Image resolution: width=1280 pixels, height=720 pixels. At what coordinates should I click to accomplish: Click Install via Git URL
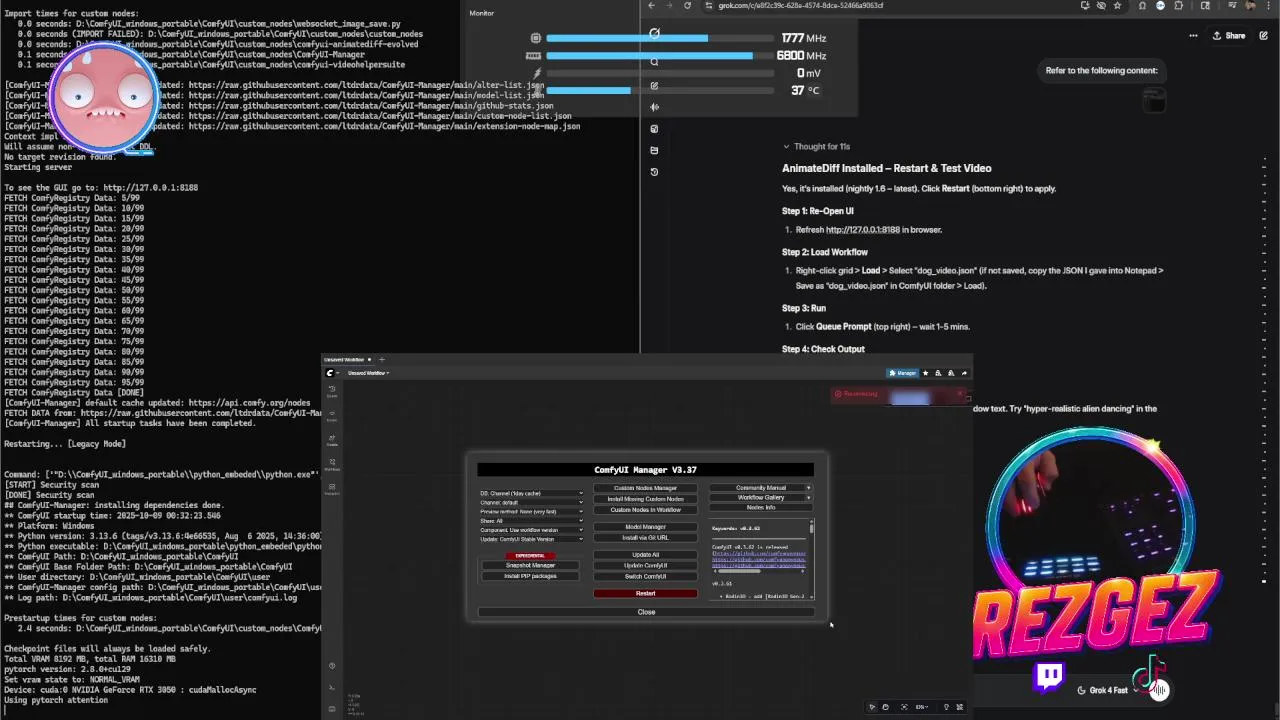pos(645,538)
